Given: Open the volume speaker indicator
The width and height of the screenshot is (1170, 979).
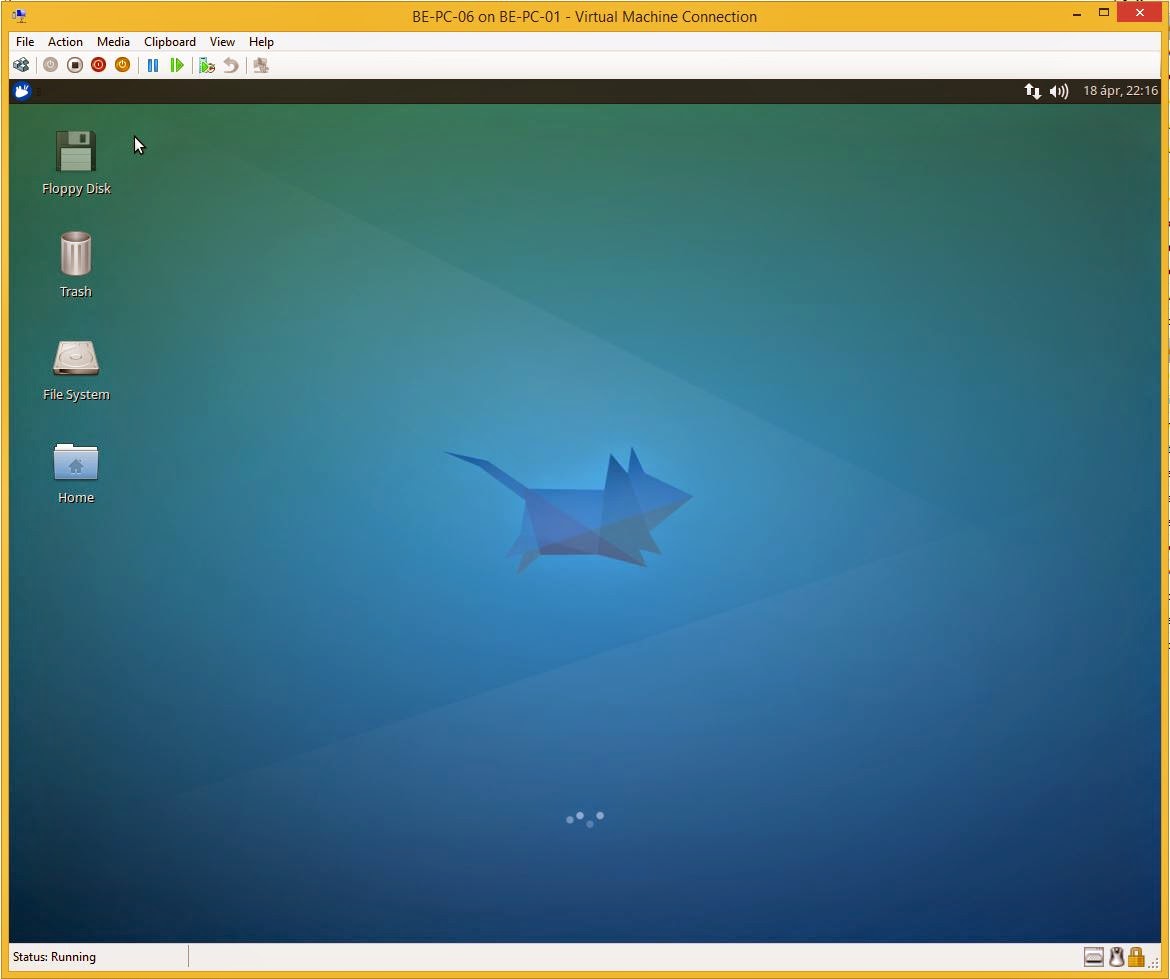Looking at the screenshot, I should pos(1059,91).
